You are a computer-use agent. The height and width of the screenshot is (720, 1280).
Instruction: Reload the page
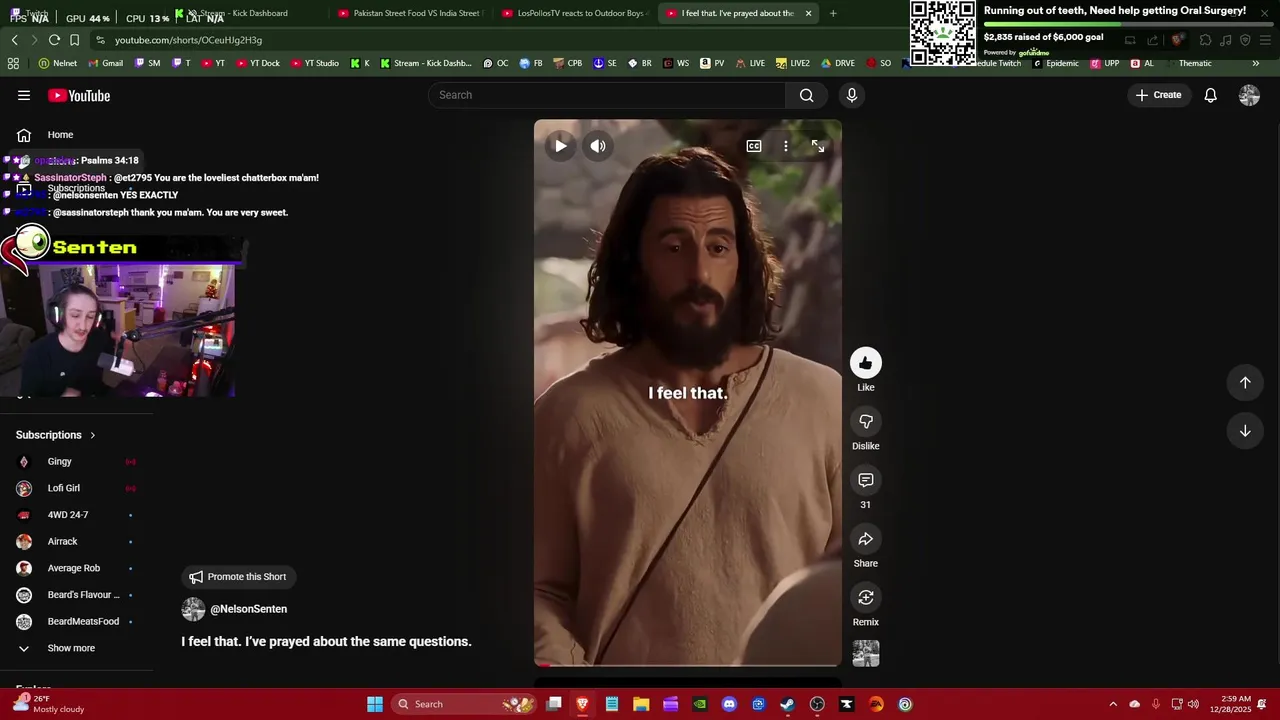click(x=54, y=40)
